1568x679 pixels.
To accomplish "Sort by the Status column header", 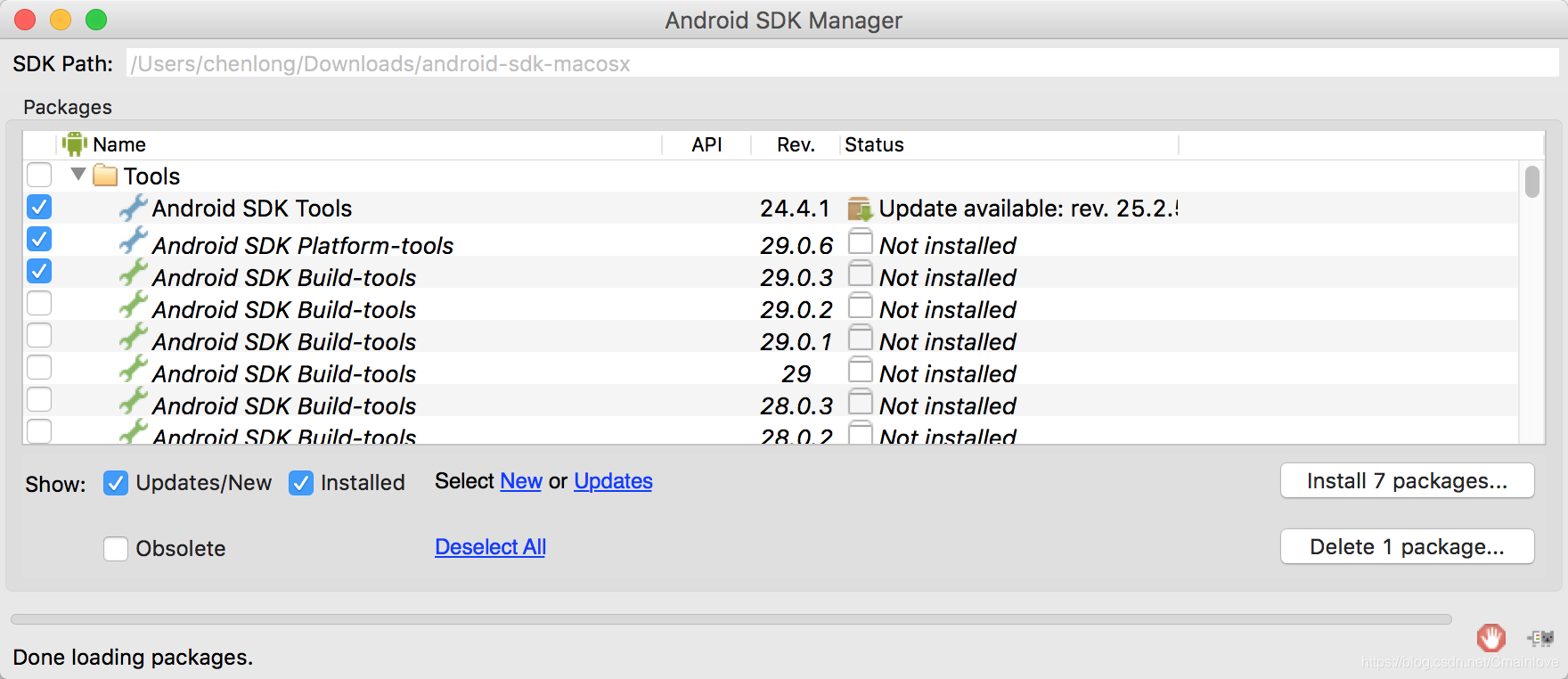I will pos(1009,144).
